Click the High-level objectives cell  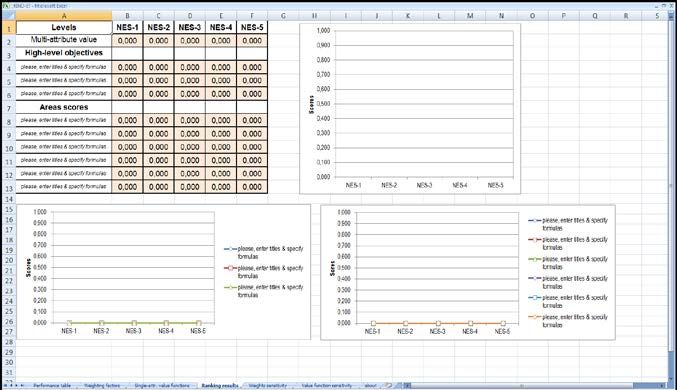pos(64,53)
